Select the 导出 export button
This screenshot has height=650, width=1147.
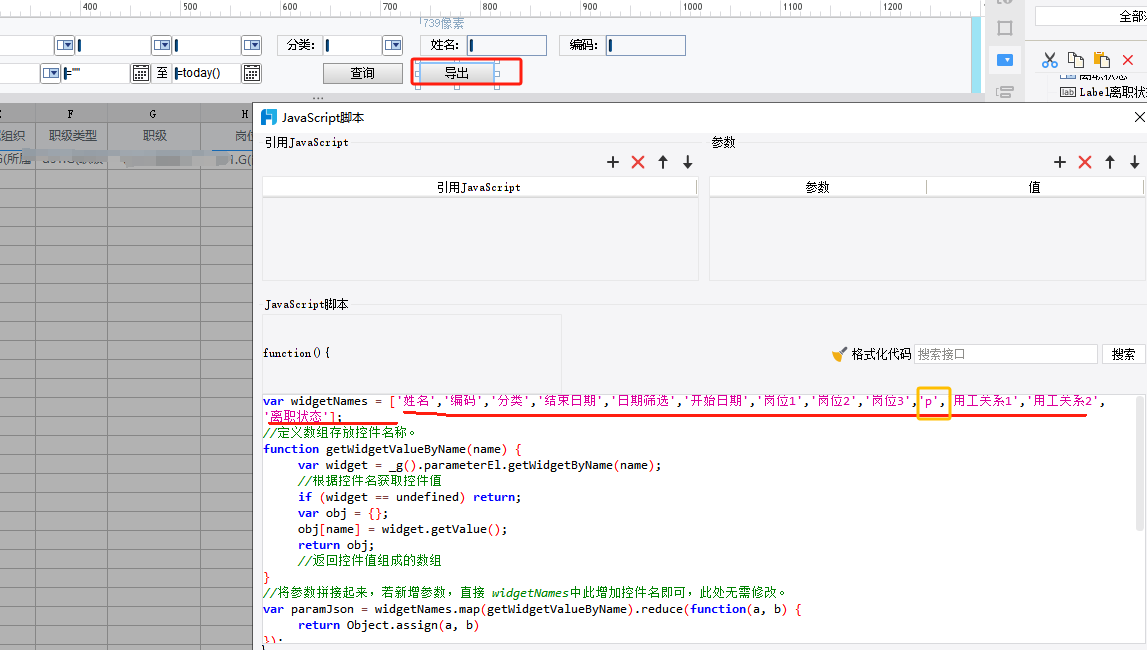click(456, 73)
